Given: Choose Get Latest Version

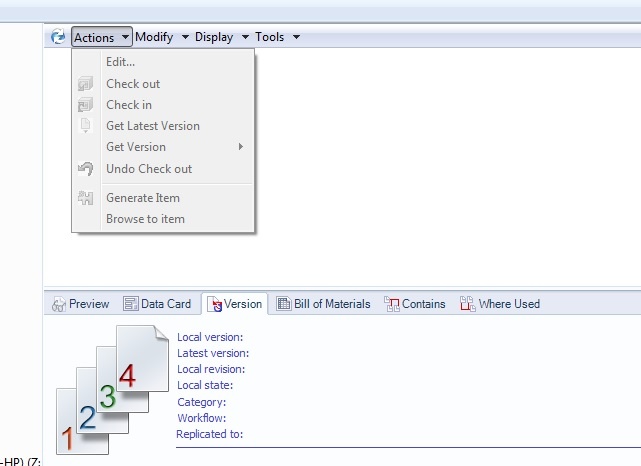Looking at the screenshot, I should [x=163, y=126].
